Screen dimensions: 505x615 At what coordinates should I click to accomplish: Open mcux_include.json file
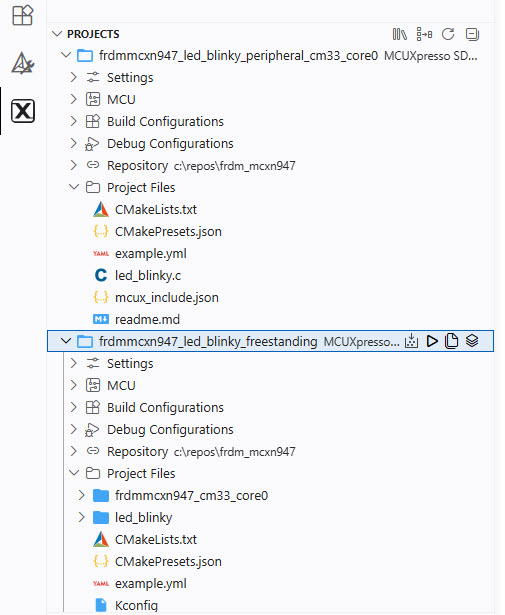167,297
